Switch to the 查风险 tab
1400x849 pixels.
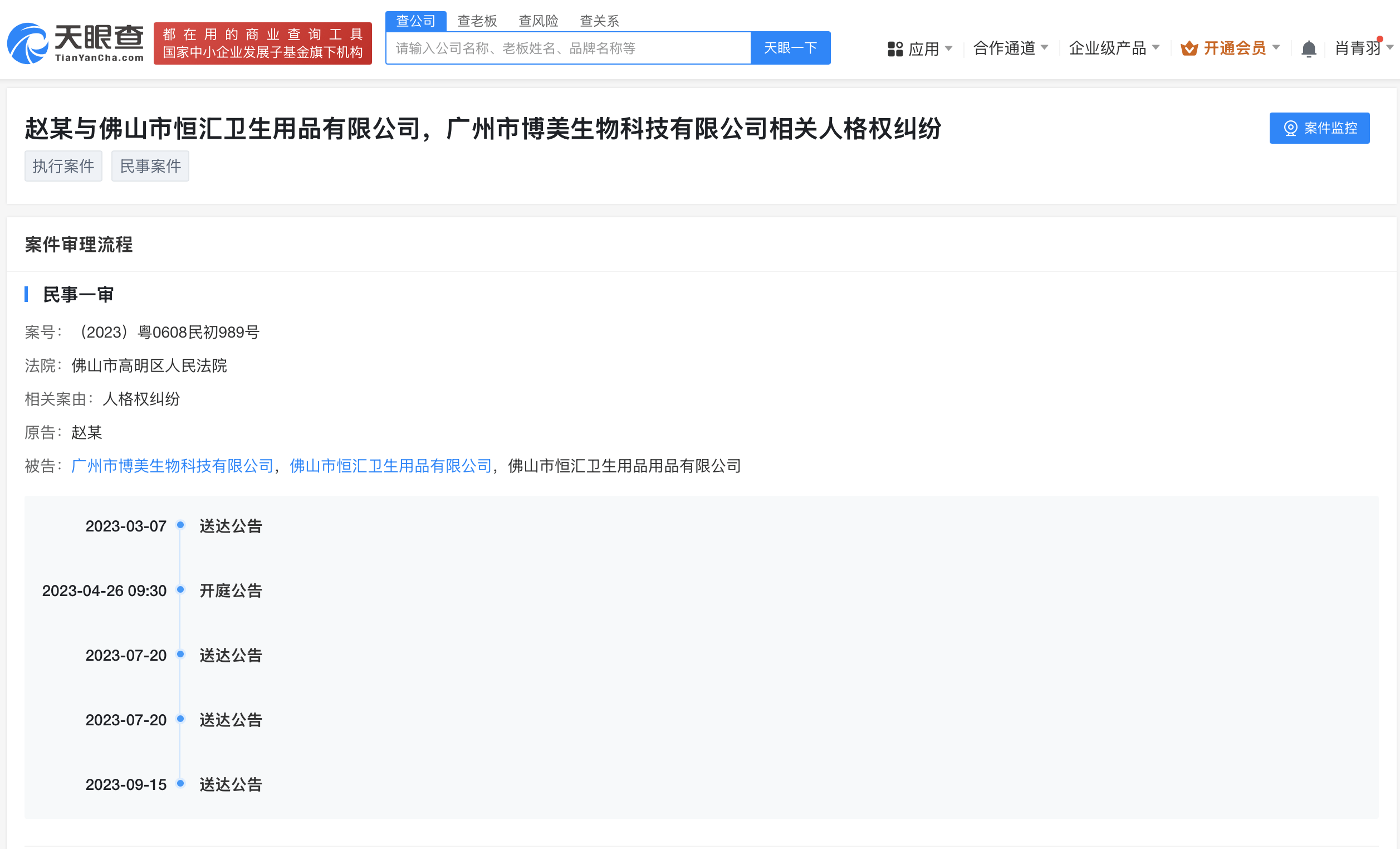(538, 21)
